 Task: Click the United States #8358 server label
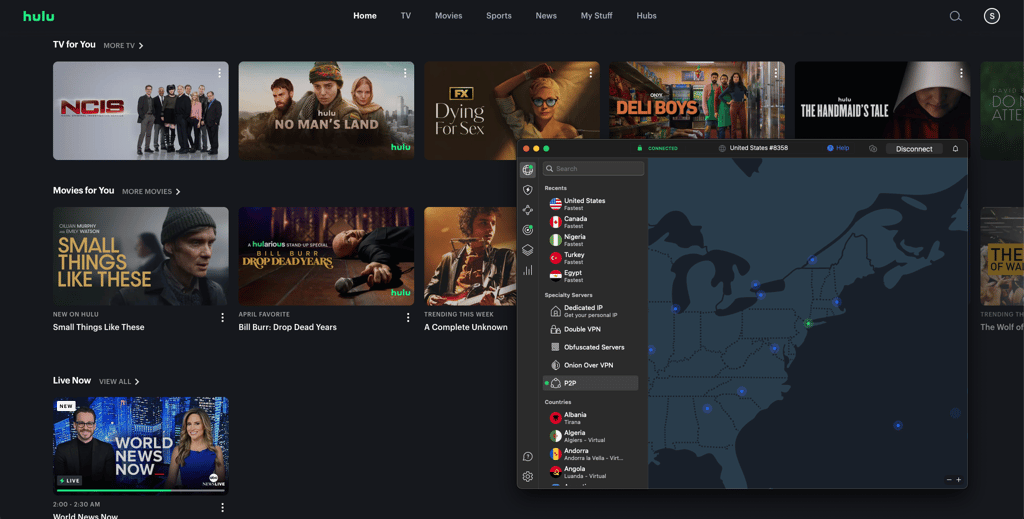(759, 148)
